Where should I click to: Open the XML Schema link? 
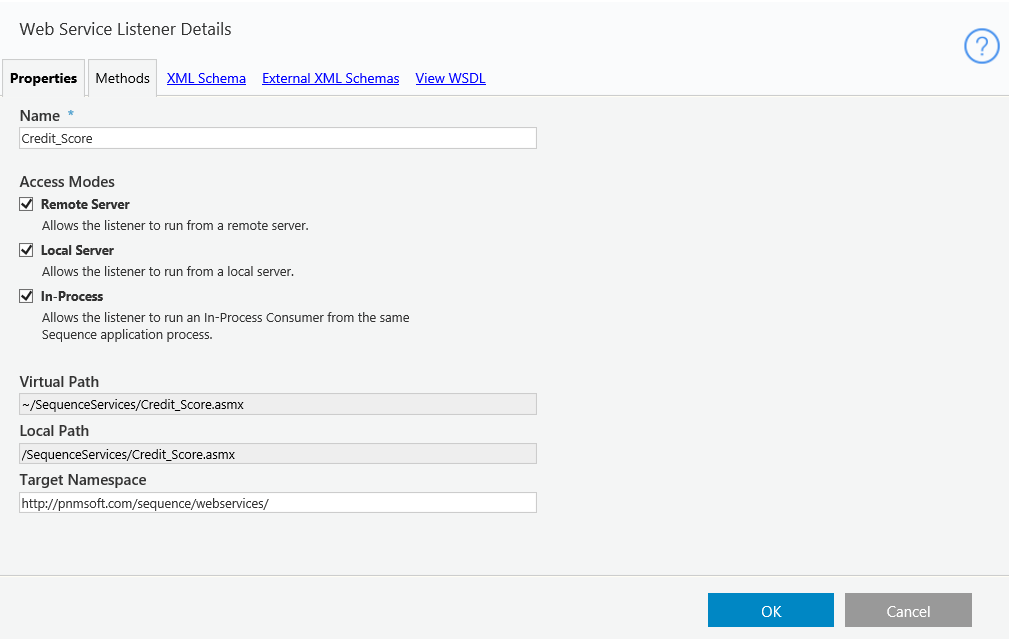coord(206,78)
